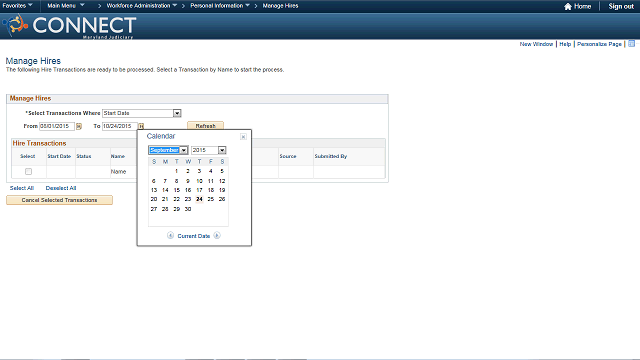Viewport: 640px width, 360px height.
Task: Open the New Window link
Action: pyautogui.click(x=536, y=44)
